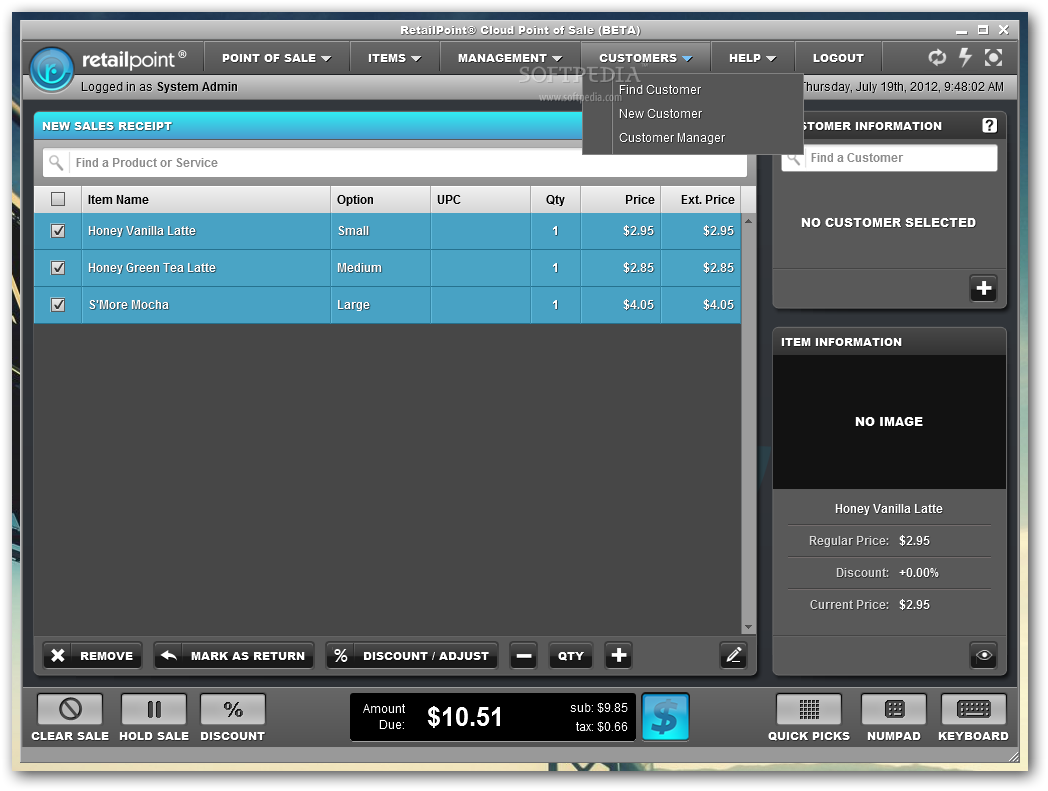Click Logout in the top bar
Image resolution: width=1048 pixels, height=791 pixels.
(838, 58)
